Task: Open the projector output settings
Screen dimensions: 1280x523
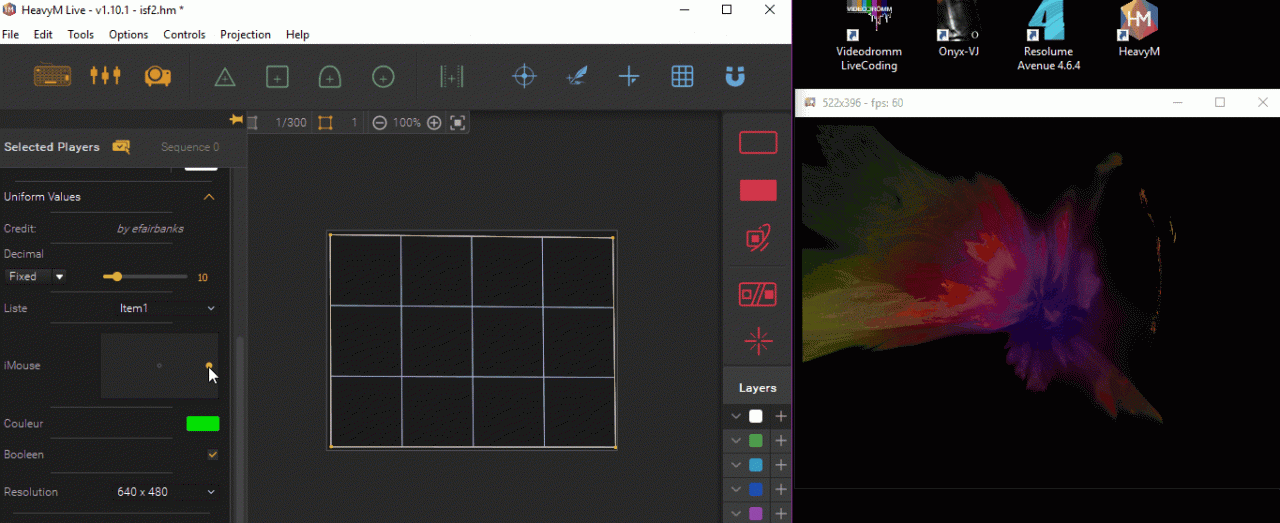Action: pos(157,76)
